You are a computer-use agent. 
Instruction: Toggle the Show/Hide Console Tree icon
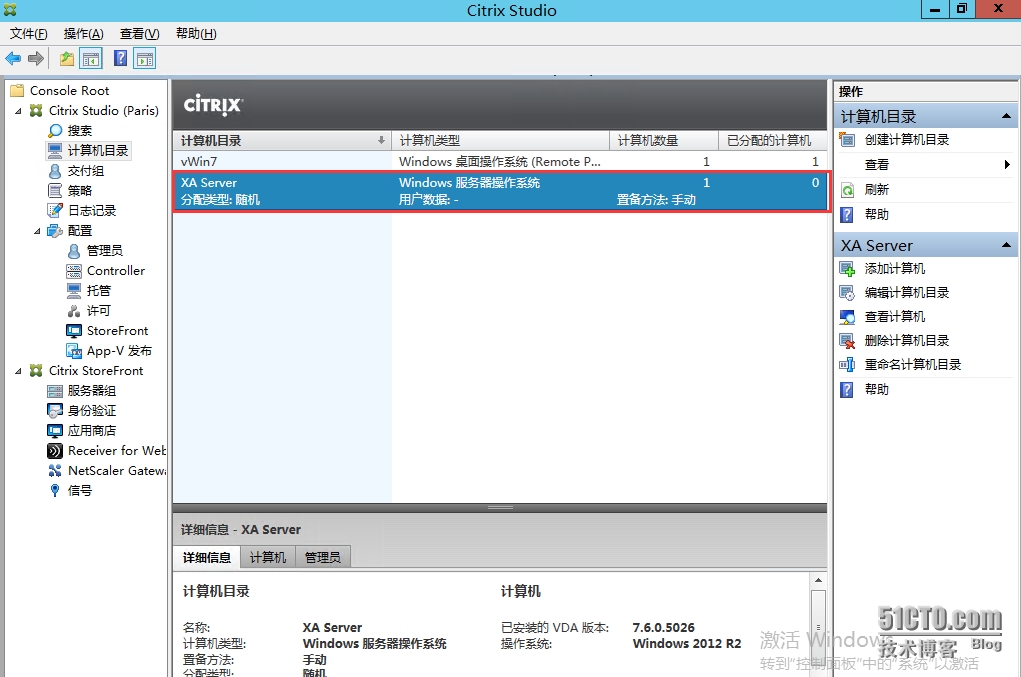91,59
